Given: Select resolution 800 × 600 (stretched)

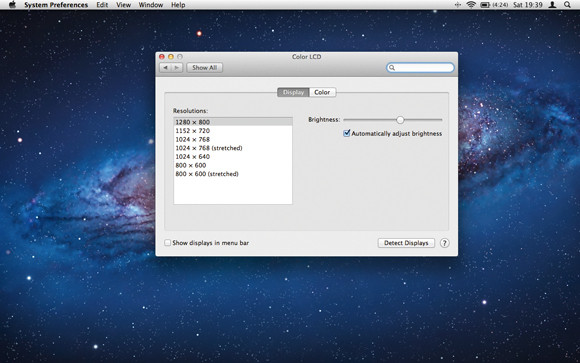Looking at the screenshot, I should 233,174.
